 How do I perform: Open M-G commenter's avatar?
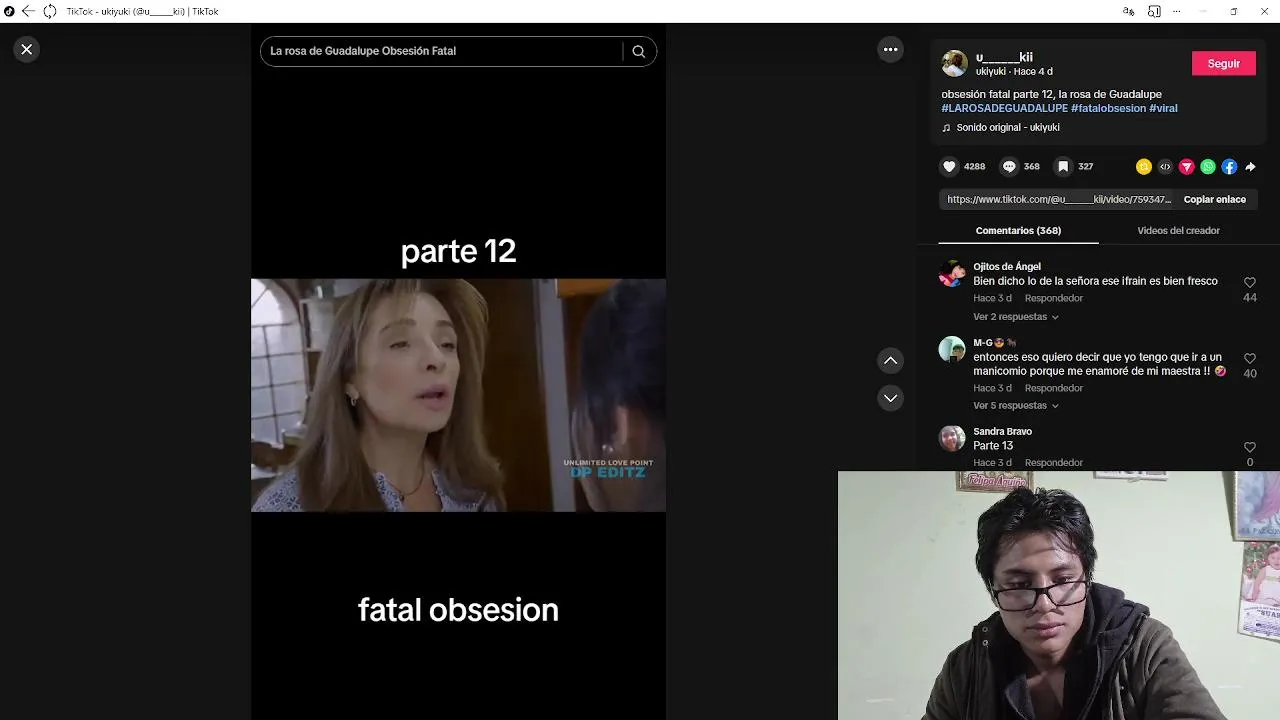tap(952, 350)
